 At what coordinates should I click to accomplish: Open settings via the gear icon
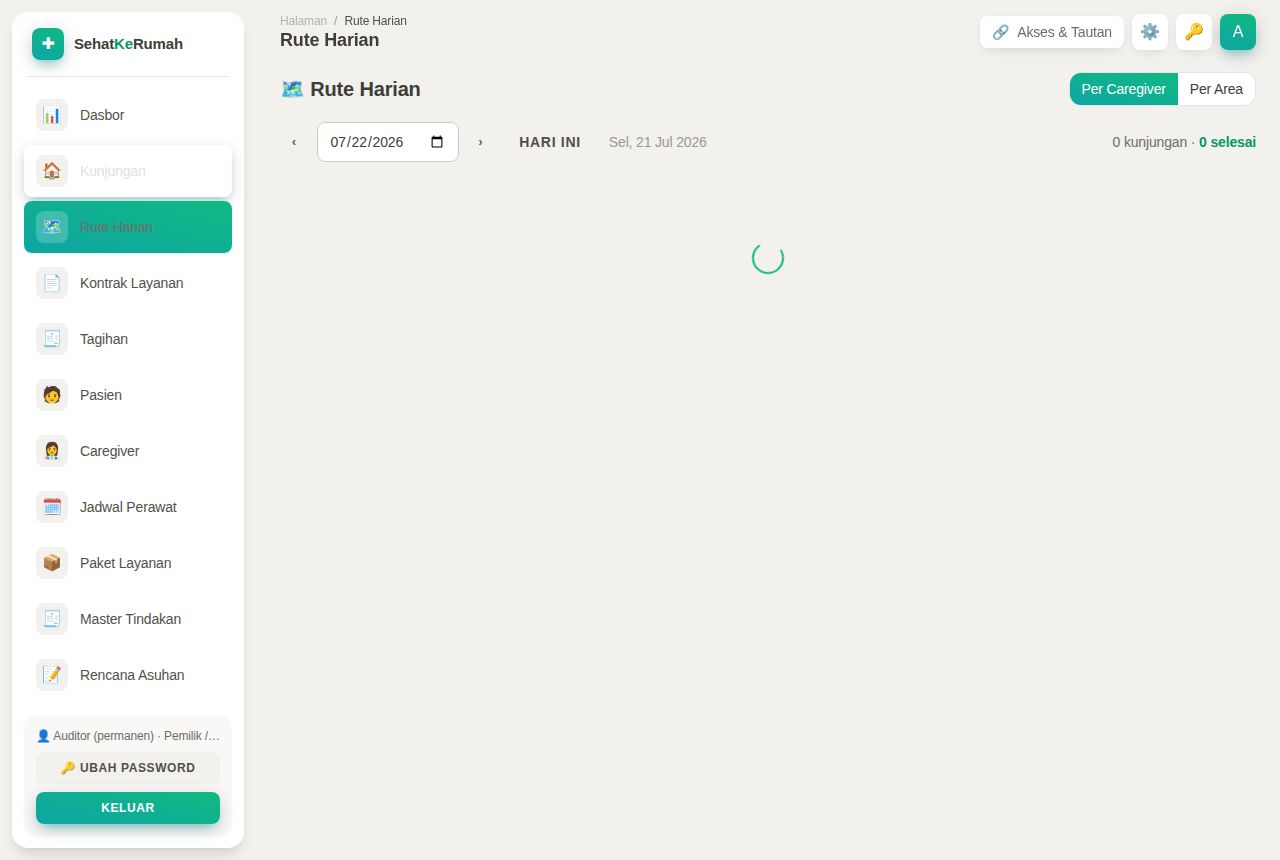tap(1150, 32)
